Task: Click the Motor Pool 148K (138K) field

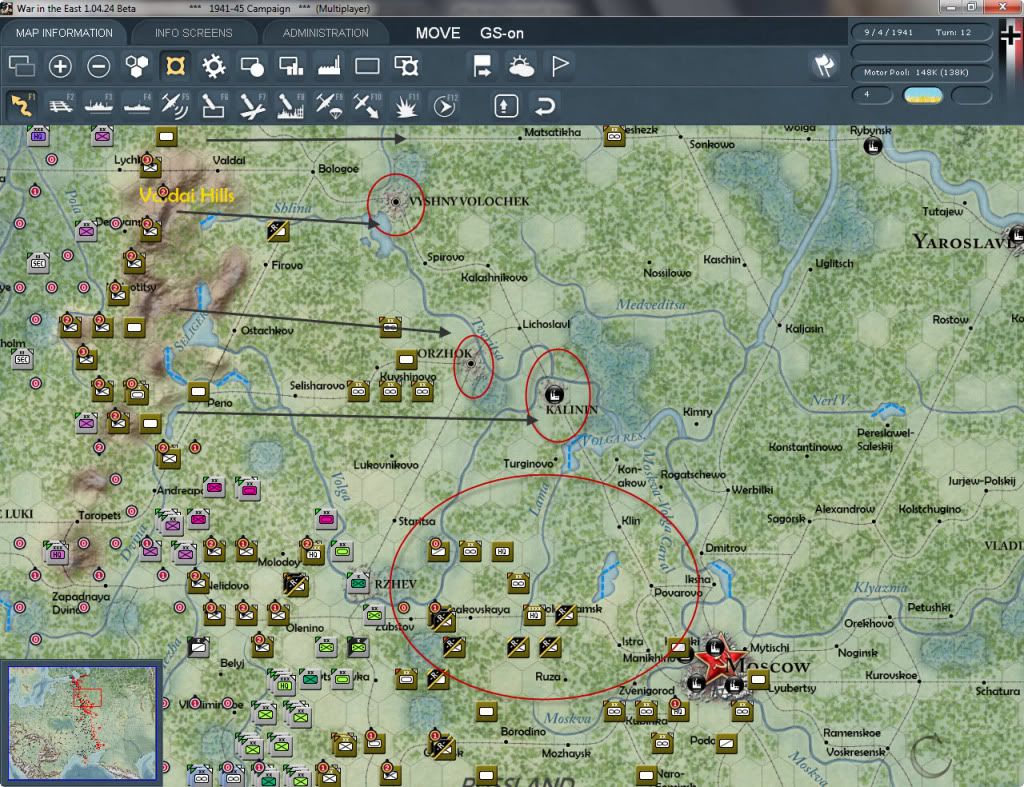Action: click(921, 72)
